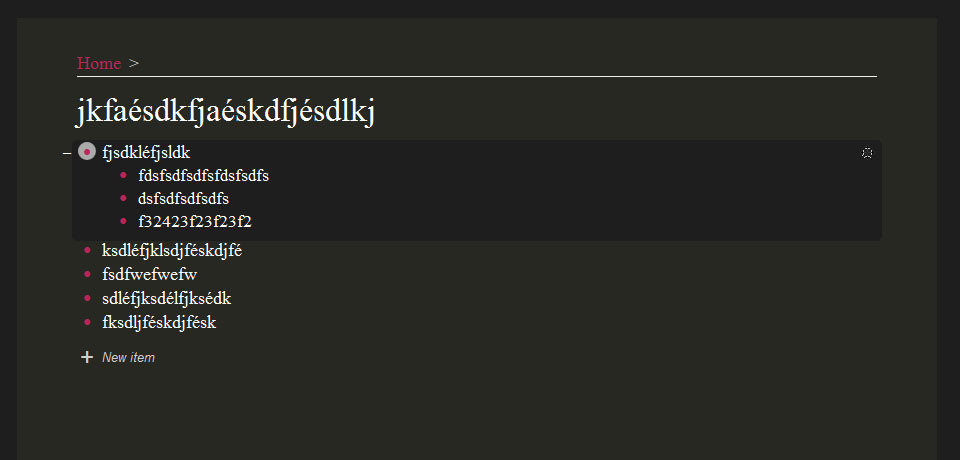The height and width of the screenshot is (460, 960).
Task: Click the bullet next to f32423f23f23f2
Action: coord(123,221)
